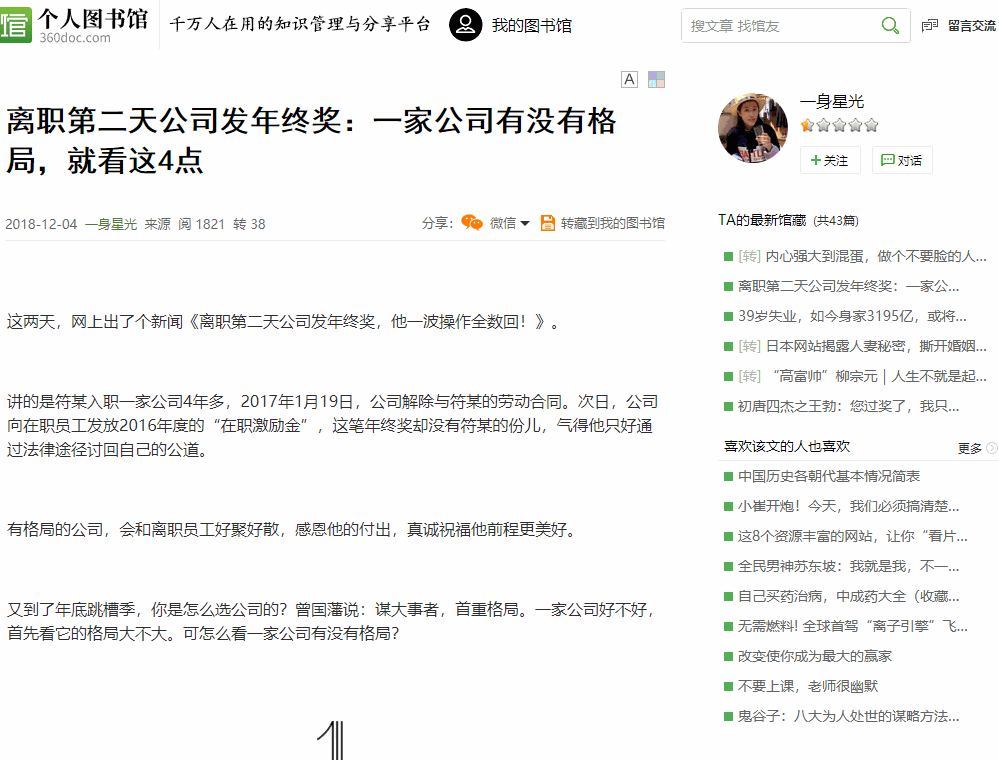Viewport: 999px width, 760px height.
Task: Select the 找馆友 search tab
Action: click(x=759, y=25)
